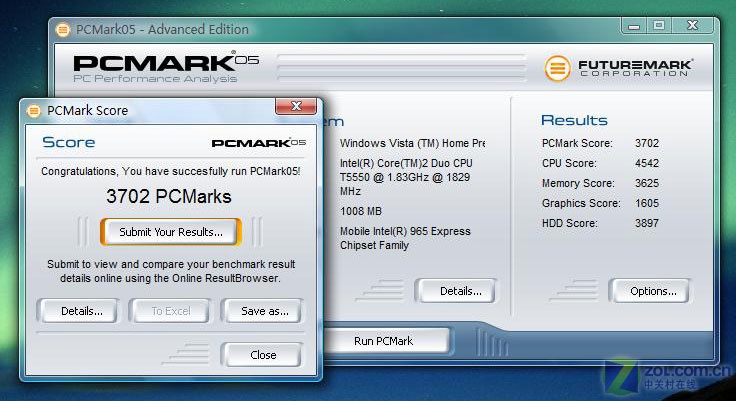Close the PCMark05 main window

[693, 25]
